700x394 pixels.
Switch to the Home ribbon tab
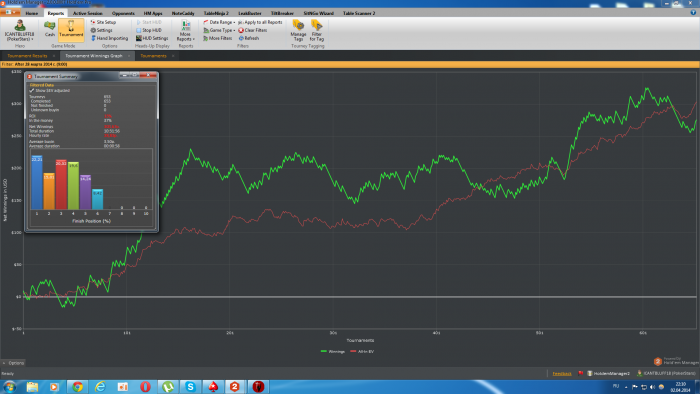pyautogui.click(x=32, y=13)
